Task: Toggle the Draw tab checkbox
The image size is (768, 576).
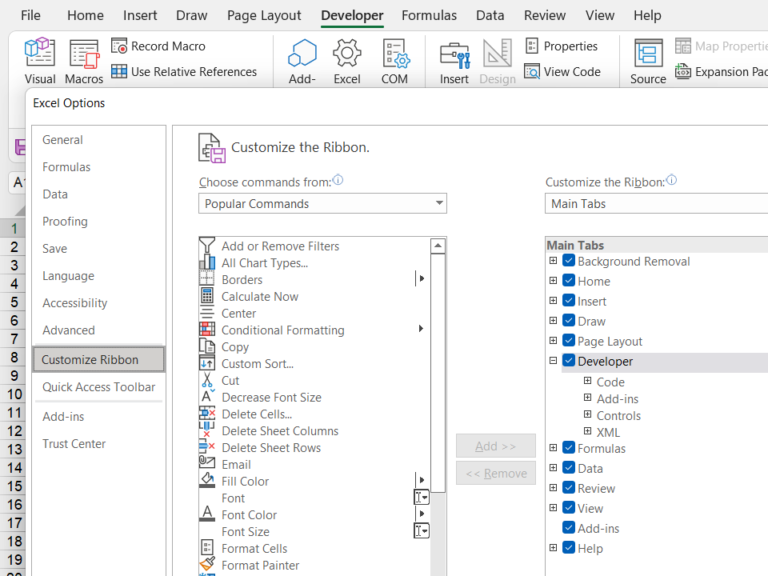Action: point(569,321)
